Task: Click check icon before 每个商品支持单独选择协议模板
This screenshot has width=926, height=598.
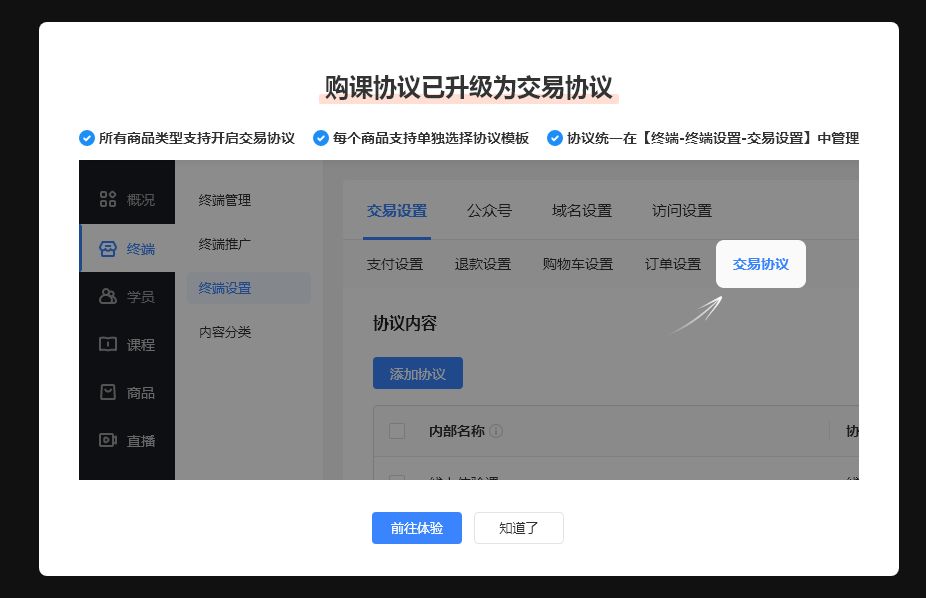Action: point(321,138)
